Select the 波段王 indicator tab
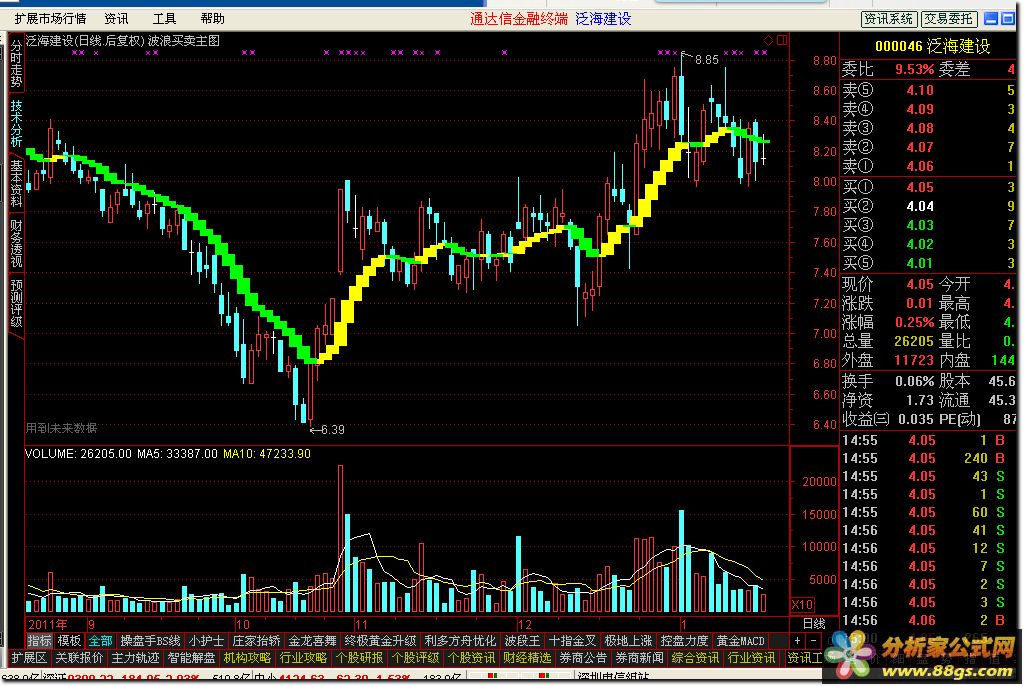Viewport: 1024px width, 686px height. point(522,641)
